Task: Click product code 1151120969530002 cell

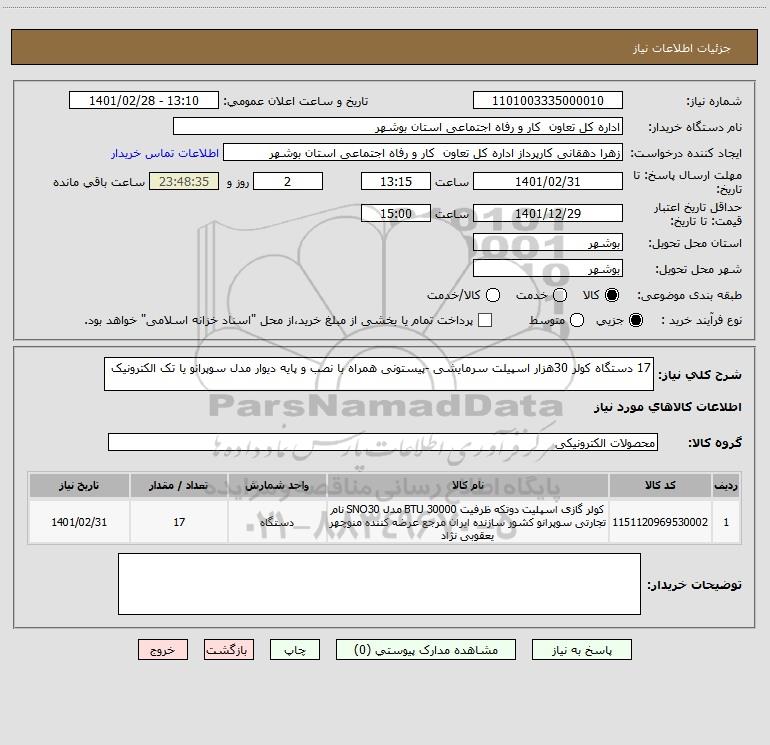Action: [660, 522]
